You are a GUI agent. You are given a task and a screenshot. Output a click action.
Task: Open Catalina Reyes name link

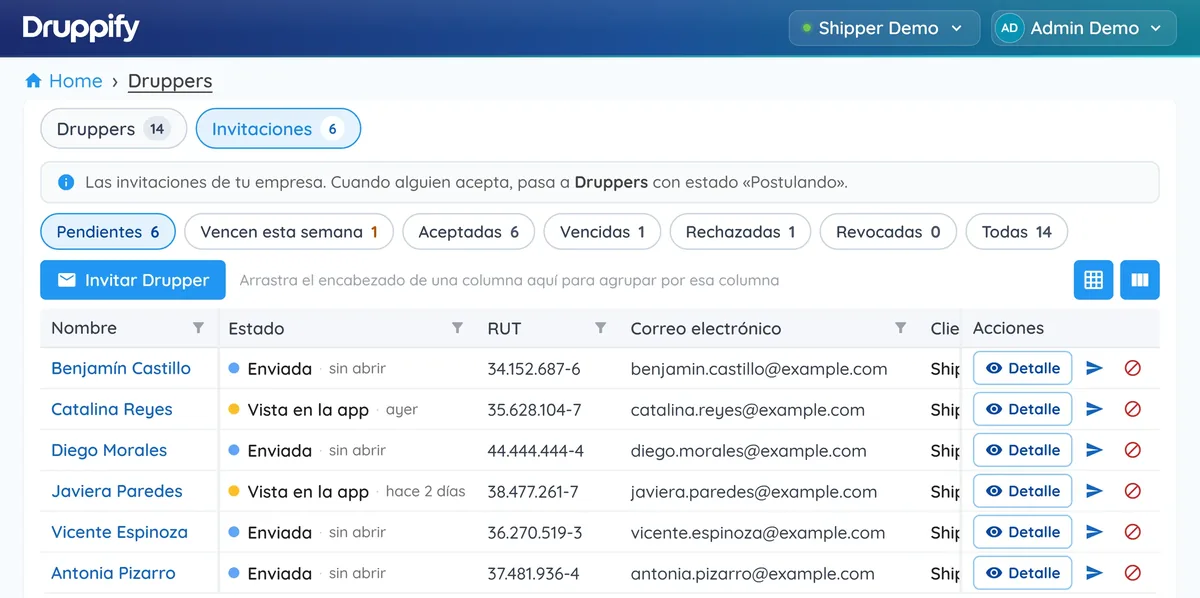(112, 409)
